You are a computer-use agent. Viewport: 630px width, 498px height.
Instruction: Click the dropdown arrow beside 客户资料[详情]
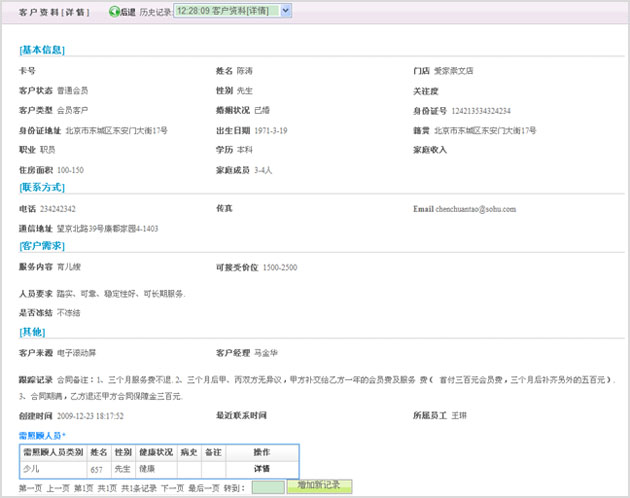285,10
